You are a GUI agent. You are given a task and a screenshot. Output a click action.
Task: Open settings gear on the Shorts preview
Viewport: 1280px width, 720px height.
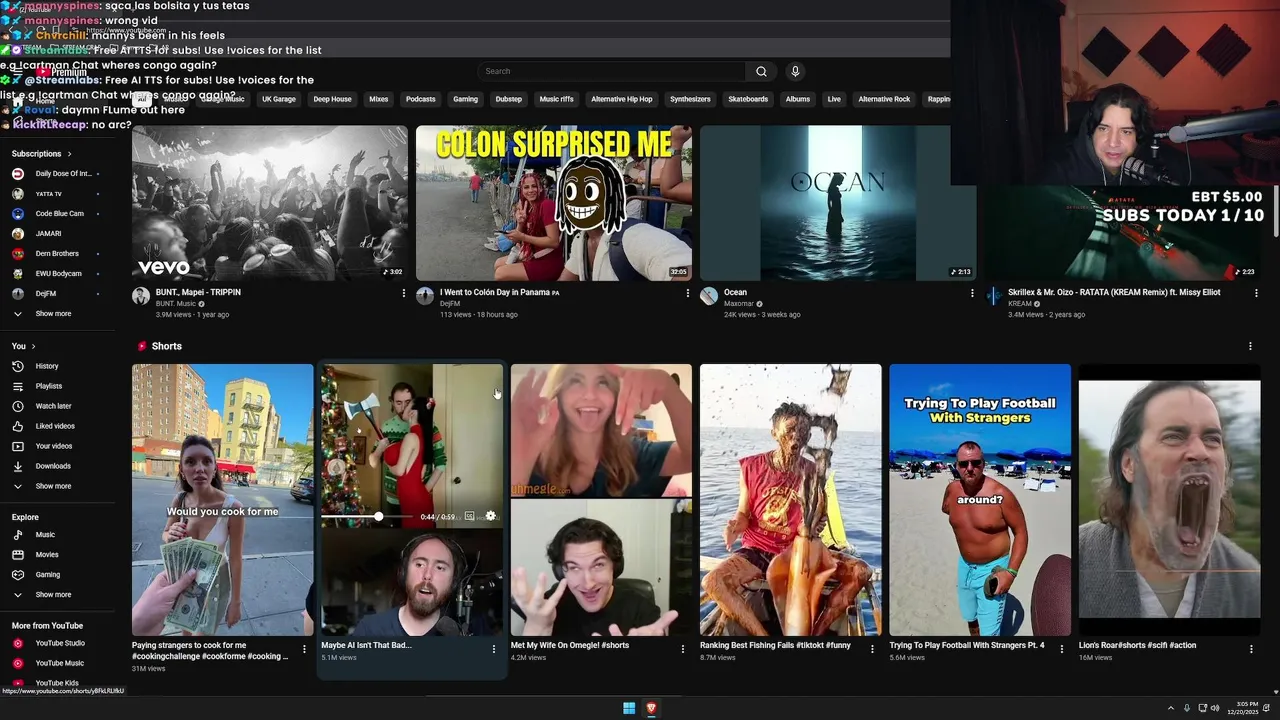[490, 516]
